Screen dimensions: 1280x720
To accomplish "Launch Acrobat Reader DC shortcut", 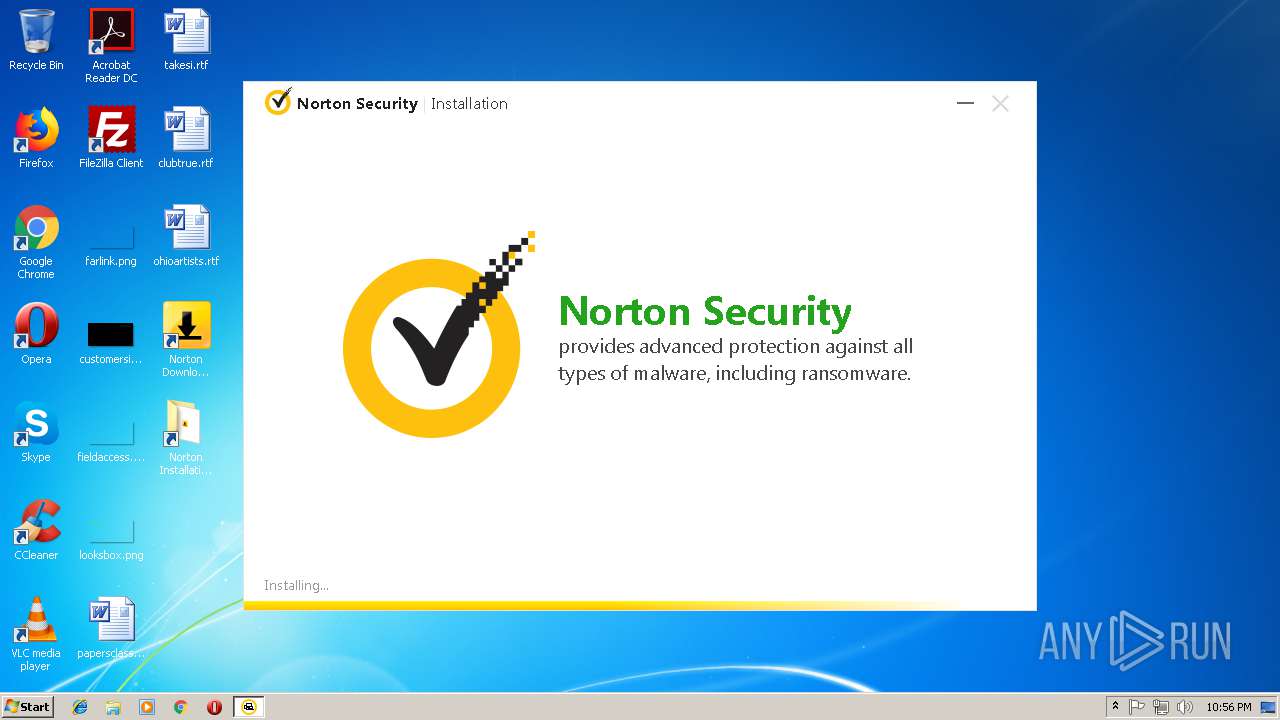I will 111,46.
